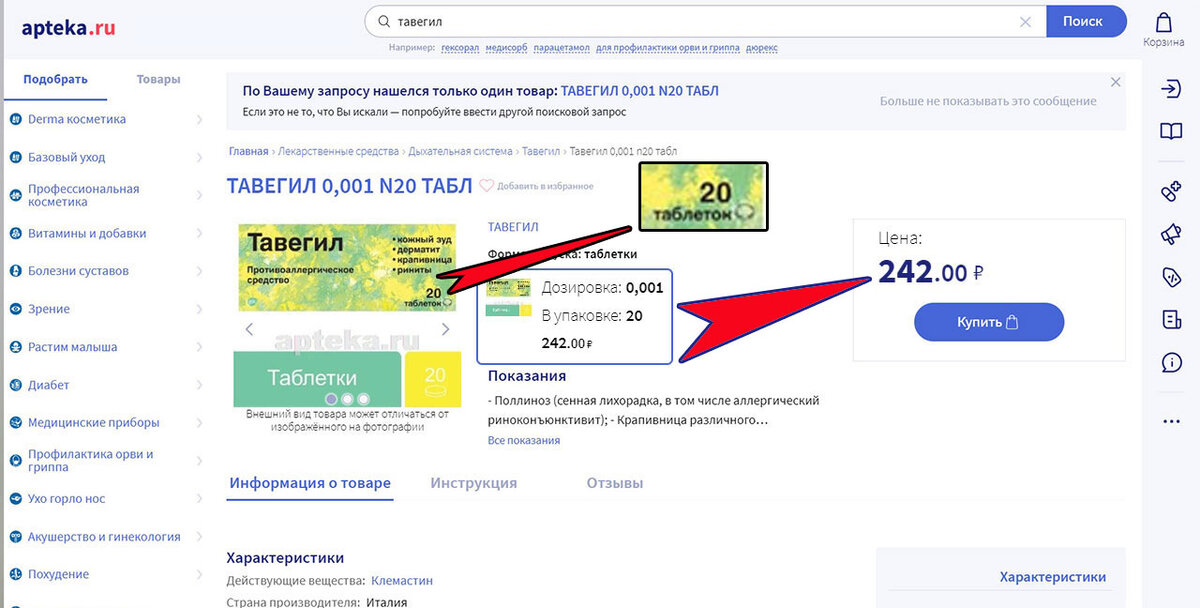The width and height of the screenshot is (1200, 608).
Task: Click the blue Купить button
Action: pyautogui.click(x=988, y=322)
